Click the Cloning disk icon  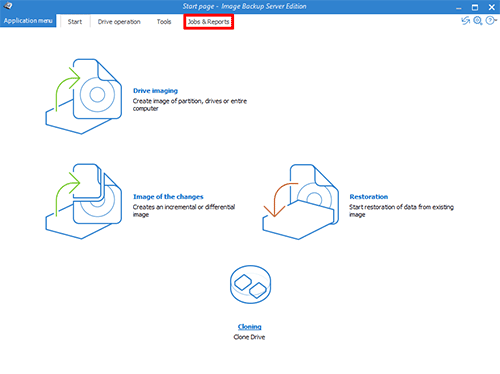250,284
